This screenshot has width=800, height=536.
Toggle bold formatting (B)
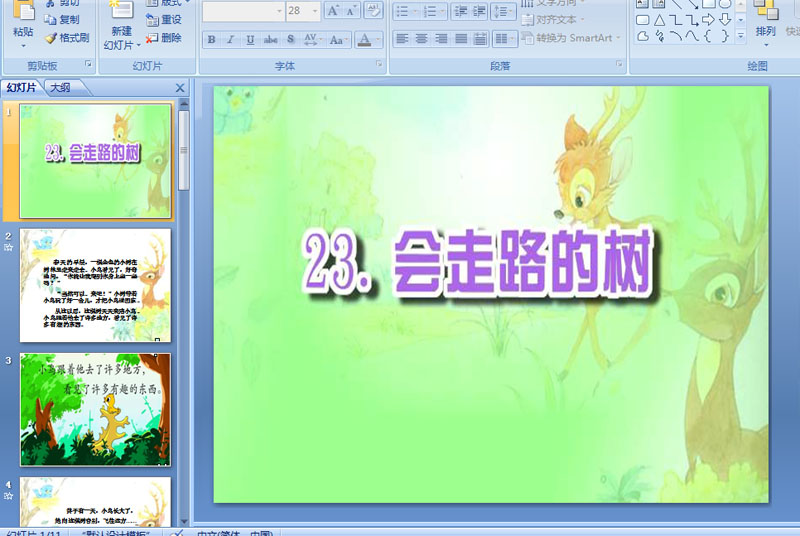(x=212, y=39)
